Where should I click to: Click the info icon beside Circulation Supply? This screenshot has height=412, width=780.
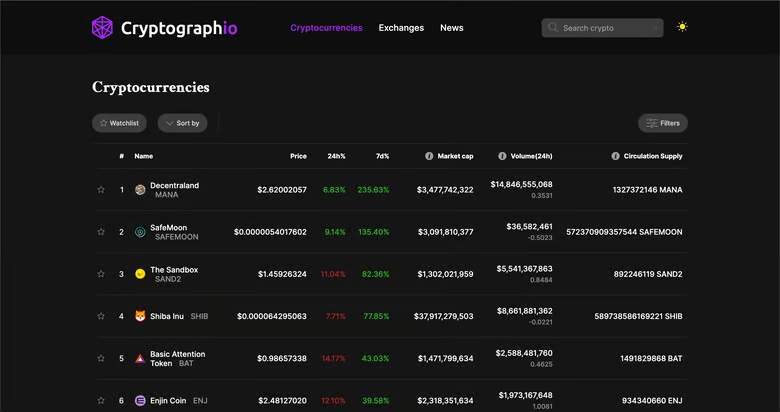coord(615,156)
